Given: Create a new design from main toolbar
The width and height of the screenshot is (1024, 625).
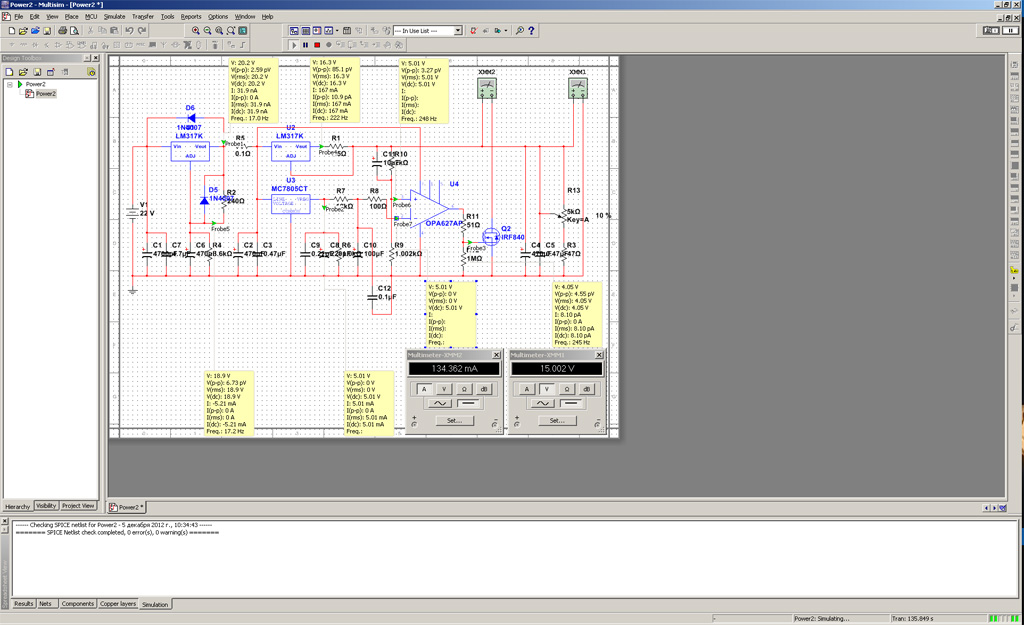Looking at the screenshot, I should (11, 31).
